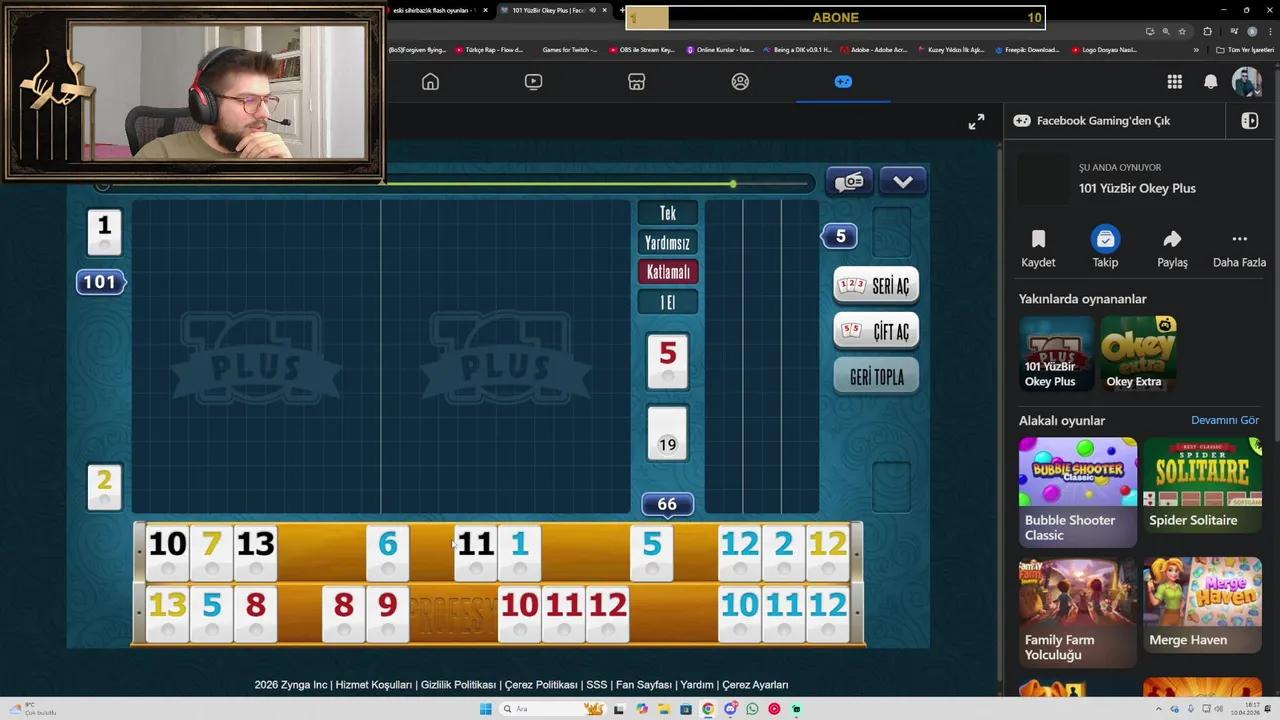Open the Facebook Home icon
Screen dimensions: 1280x720
point(430,82)
